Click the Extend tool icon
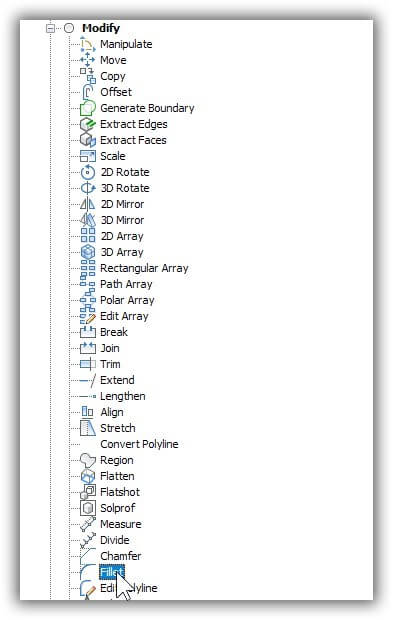 [x=88, y=380]
